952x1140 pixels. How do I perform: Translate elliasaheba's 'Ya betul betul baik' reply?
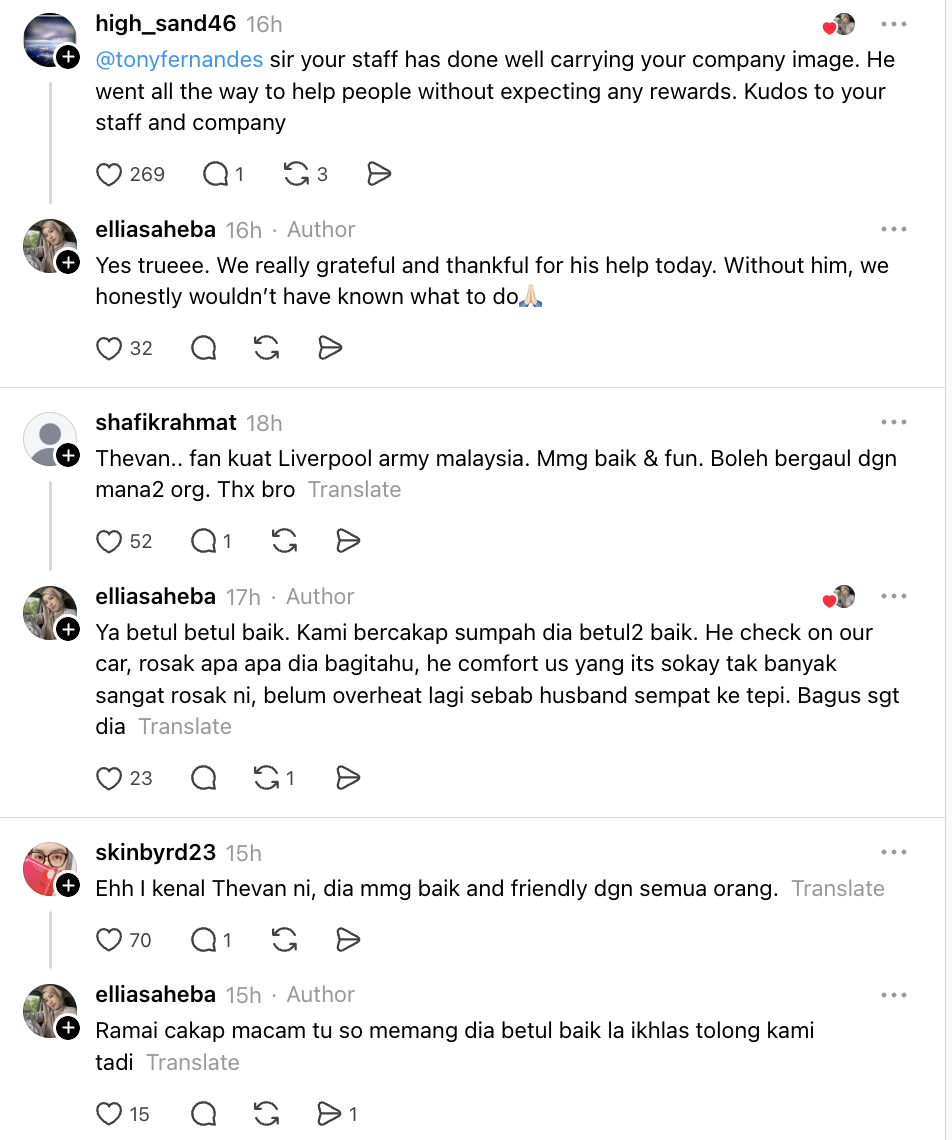pos(185,727)
